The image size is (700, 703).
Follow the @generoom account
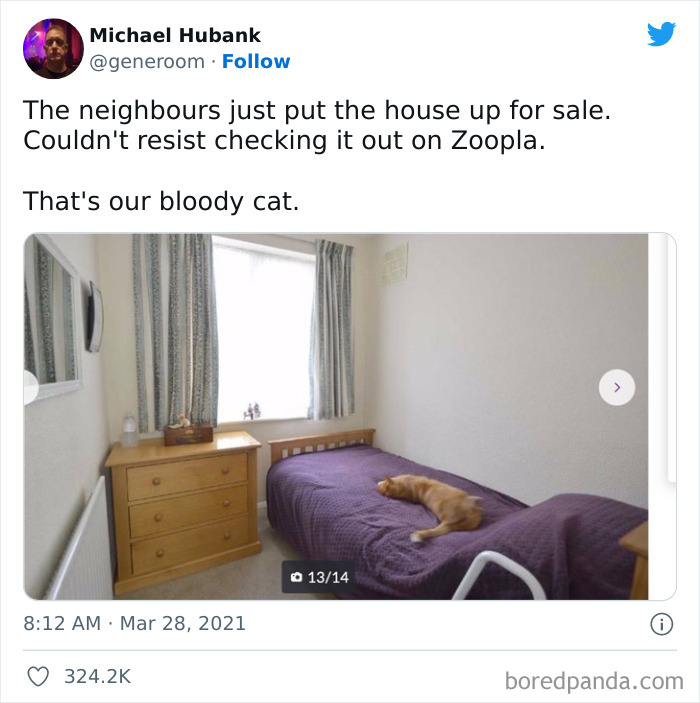click(x=256, y=61)
